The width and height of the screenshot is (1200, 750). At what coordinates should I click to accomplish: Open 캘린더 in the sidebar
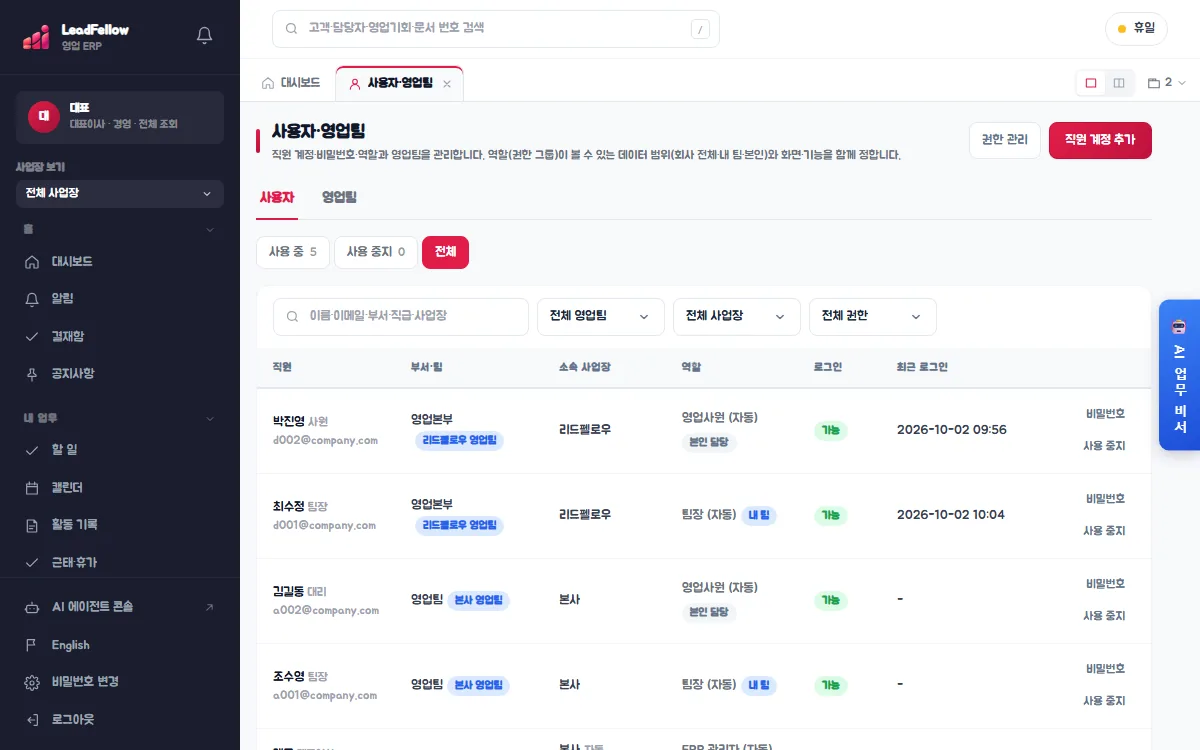point(120,488)
